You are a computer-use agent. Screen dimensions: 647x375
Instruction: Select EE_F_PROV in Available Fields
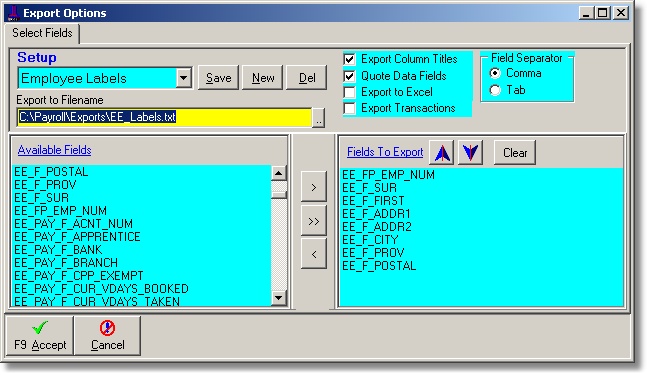click(x=142, y=184)
